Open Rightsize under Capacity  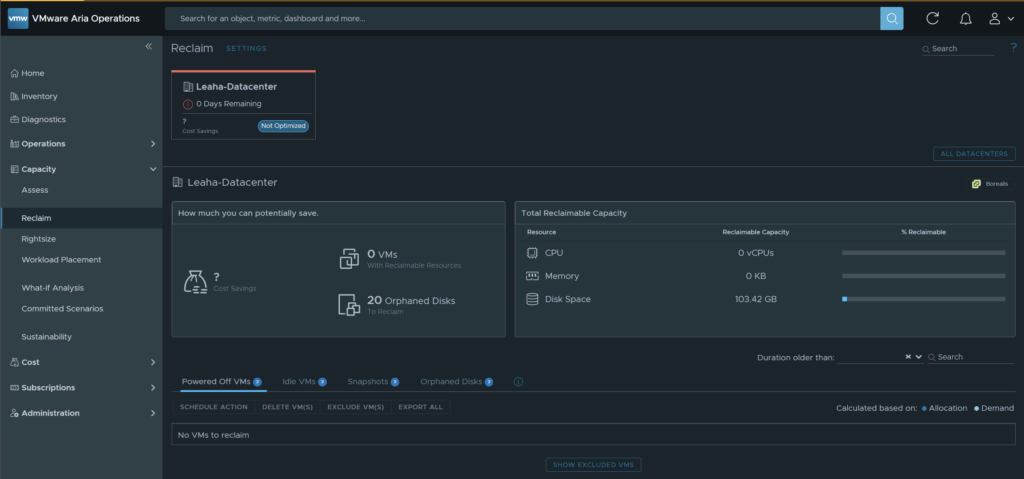[39, 239]
